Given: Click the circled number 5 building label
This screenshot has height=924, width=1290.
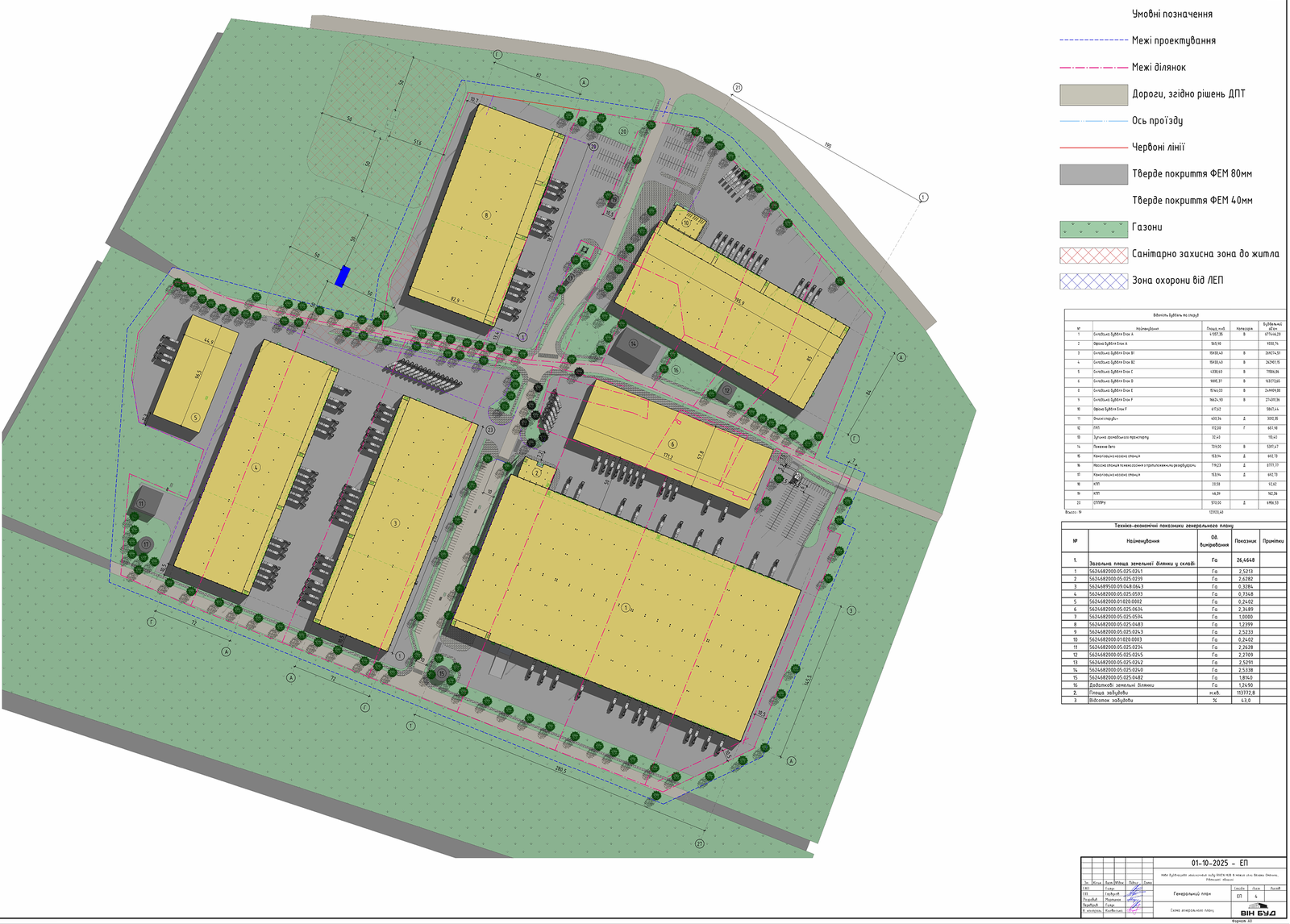Looking at the screenshot, I should point(196,418).
